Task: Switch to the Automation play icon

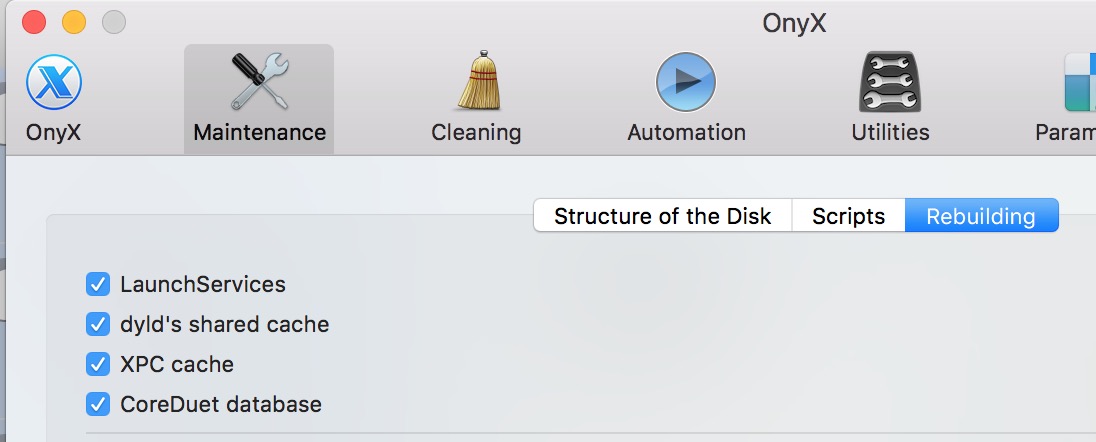Action: pos(686,82)
